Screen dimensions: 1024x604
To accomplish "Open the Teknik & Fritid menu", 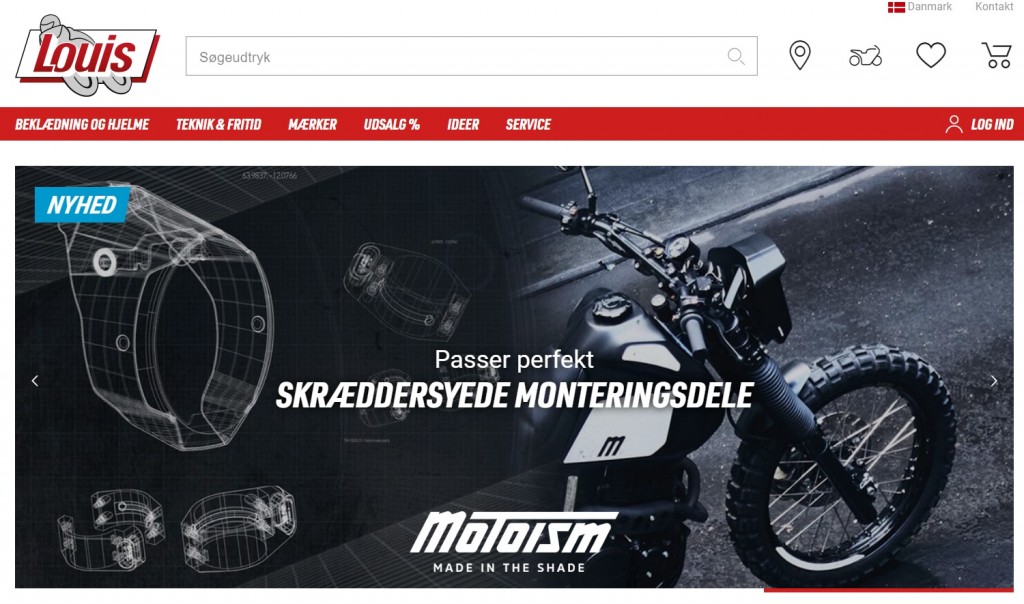I will [218, 124].
